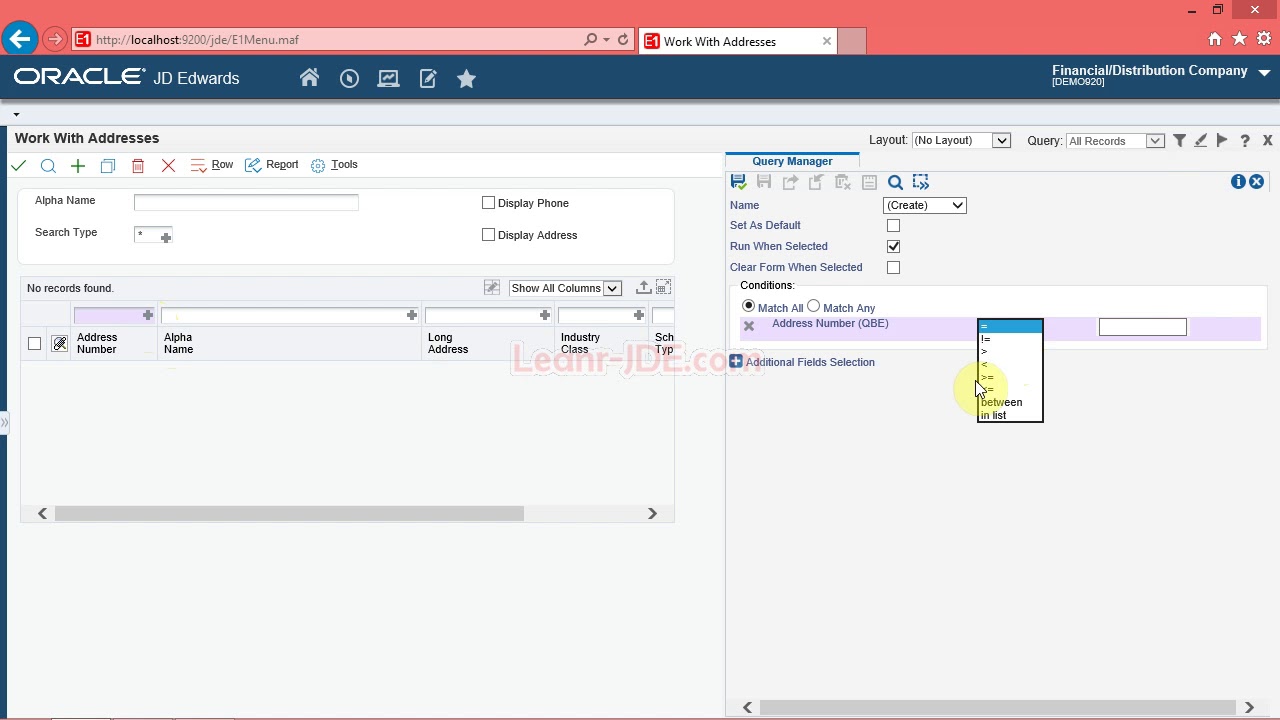Select the != operator option
1280x720 pixels.
pyautogui.click(x=1010, y=339)
